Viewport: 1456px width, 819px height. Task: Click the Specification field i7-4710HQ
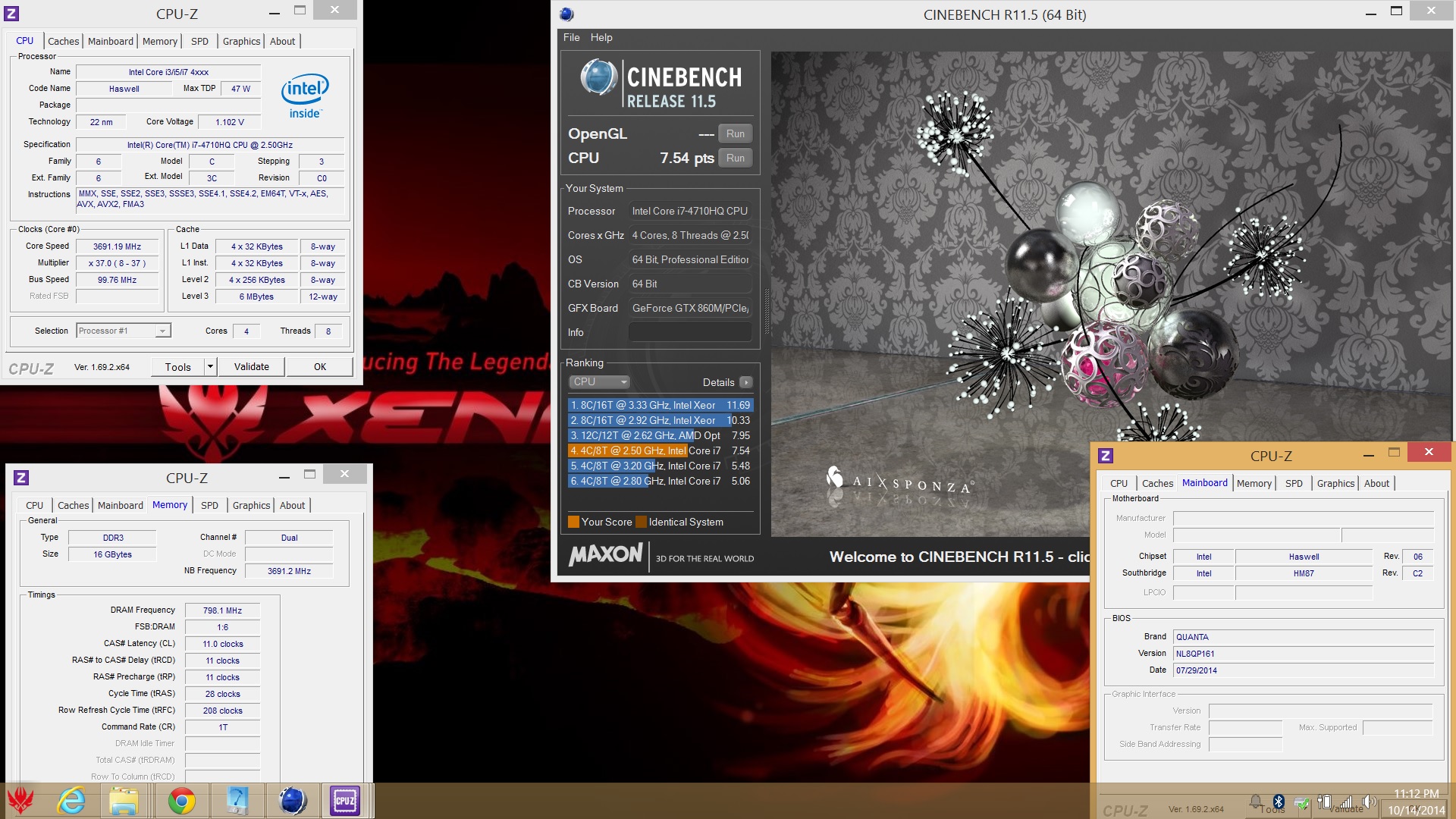click(x=210, y=145)
